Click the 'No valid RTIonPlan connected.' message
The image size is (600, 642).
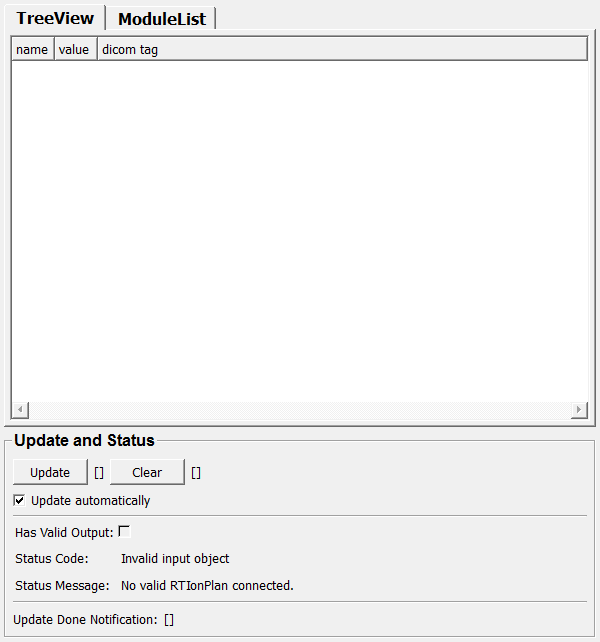[207, 585]
